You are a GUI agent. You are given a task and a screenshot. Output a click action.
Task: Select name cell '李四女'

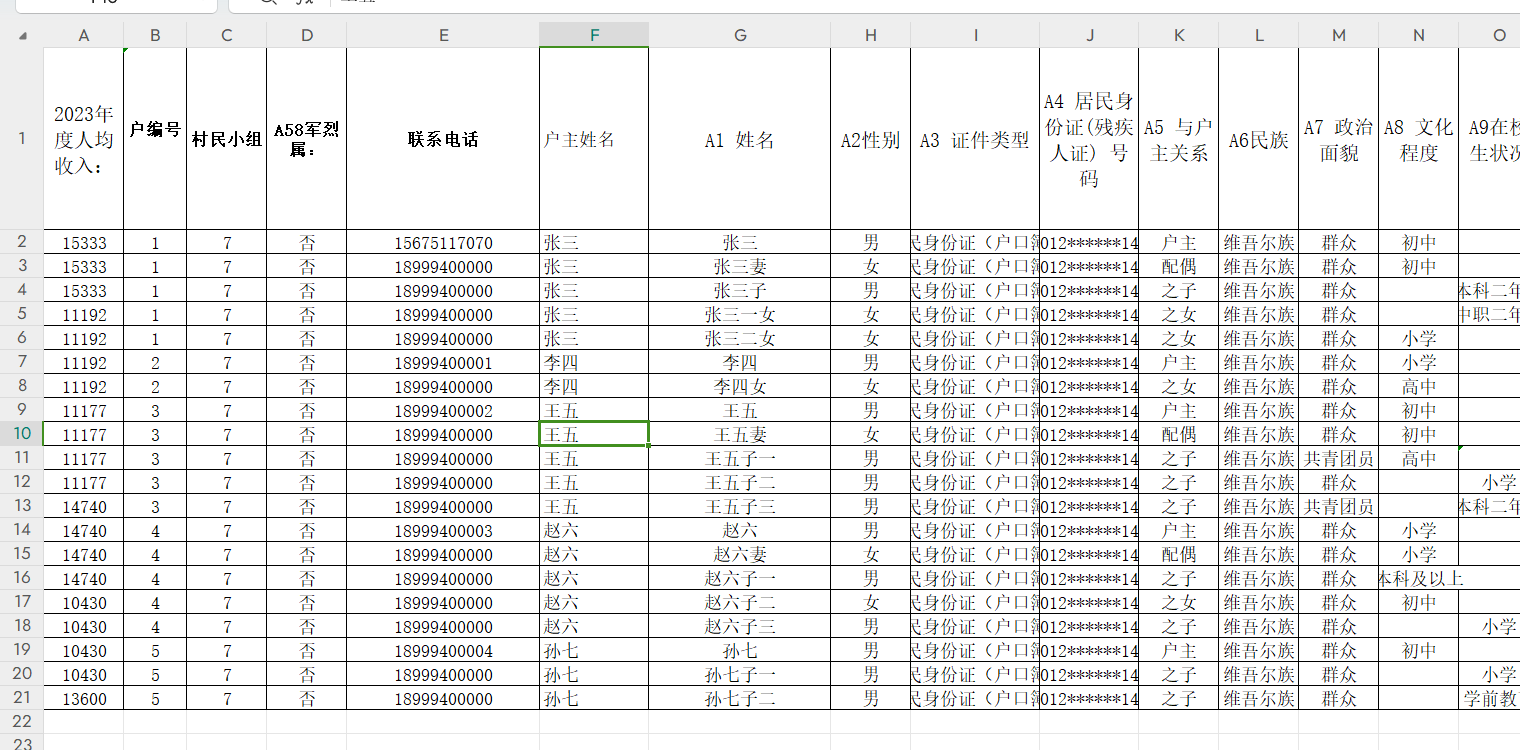pyautogui.click(x=740, y=386)
